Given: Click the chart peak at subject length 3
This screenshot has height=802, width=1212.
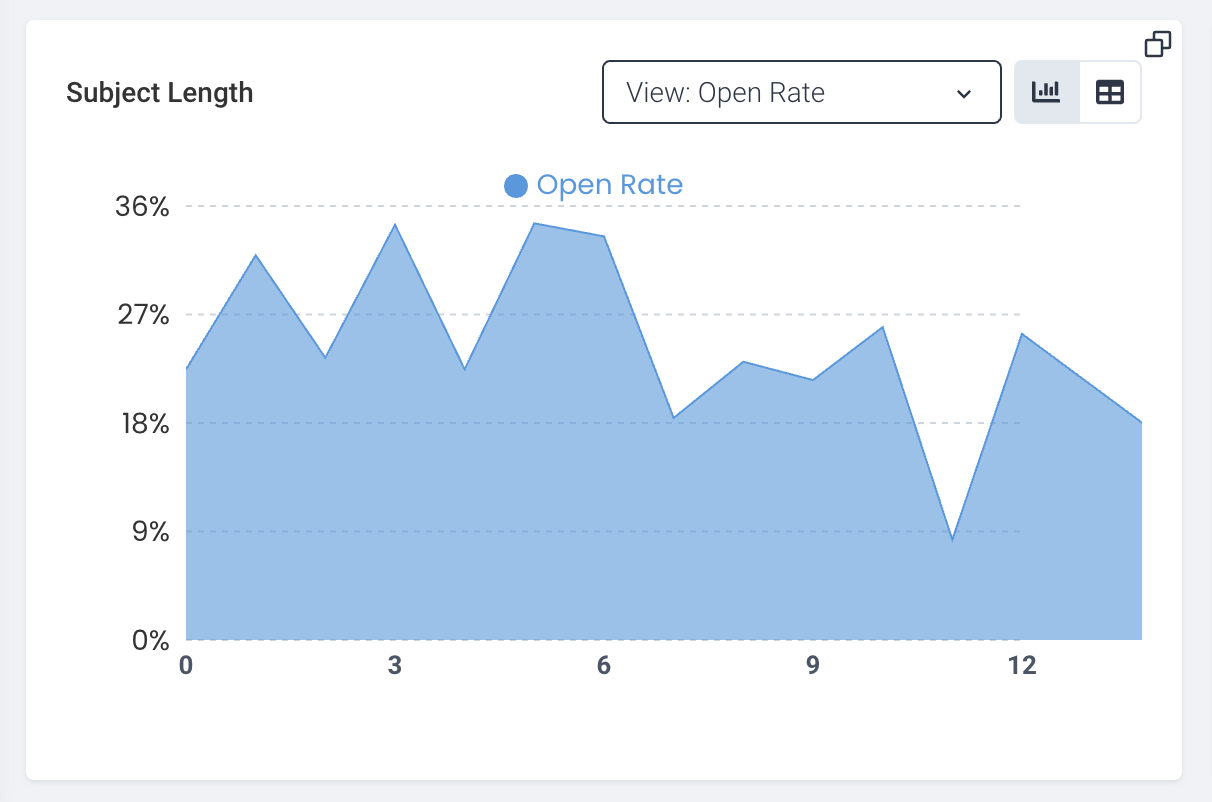Looking at the screenshot, I should pyautogui.click(x=395, y=225).
